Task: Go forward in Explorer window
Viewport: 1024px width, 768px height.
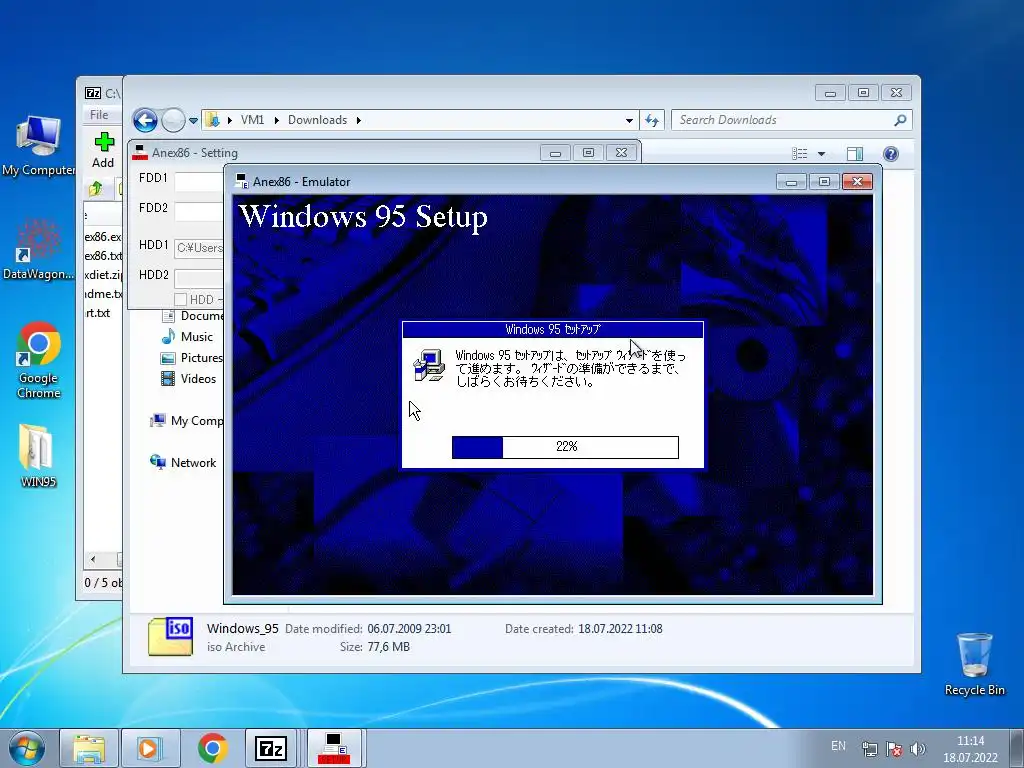Action: pyautogui.click(x=173, y=120)
